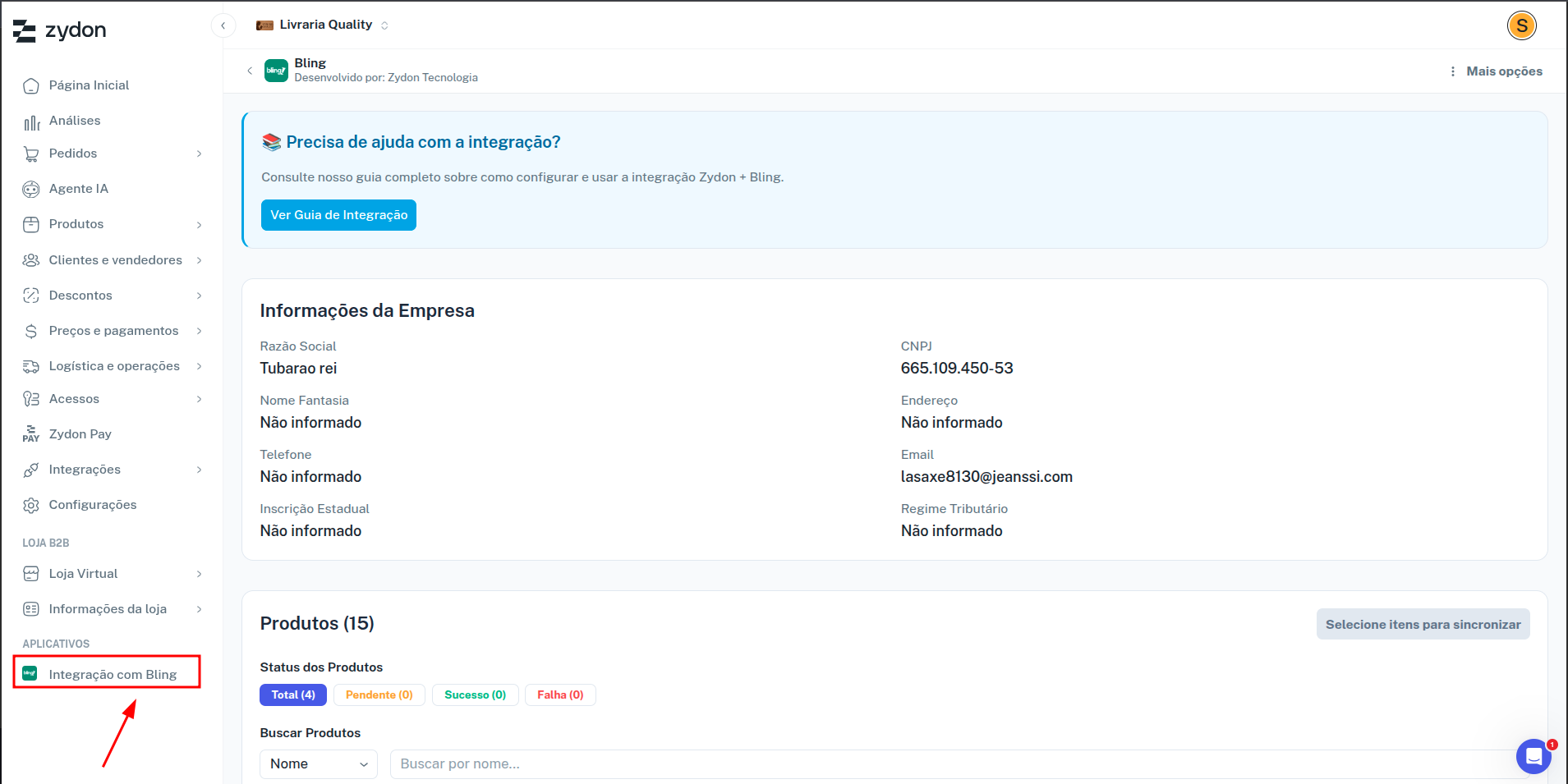Open the Página Inicial home icon
The width and height of the screenshot is (1568, 784).
[31, 86]
